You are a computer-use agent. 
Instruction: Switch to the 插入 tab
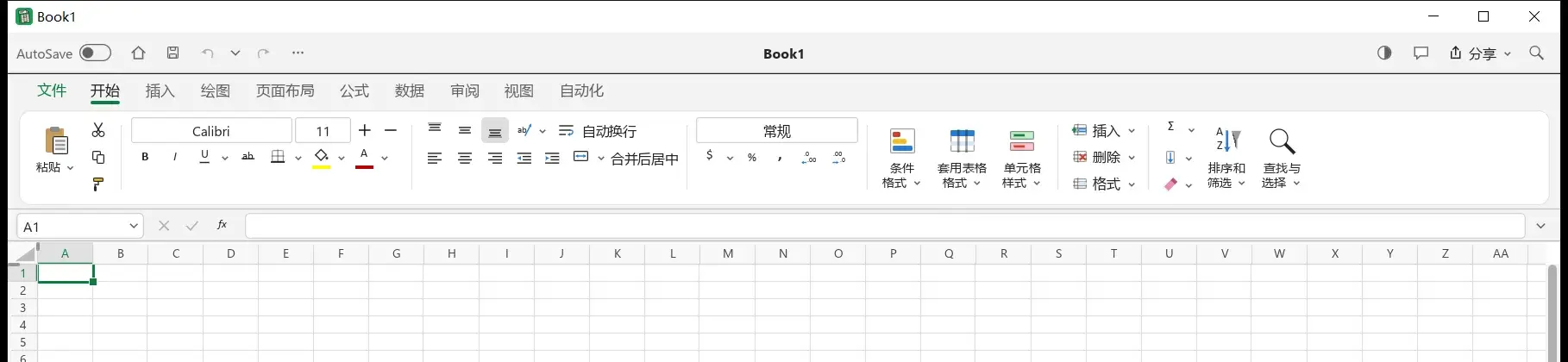pos(160,90)
